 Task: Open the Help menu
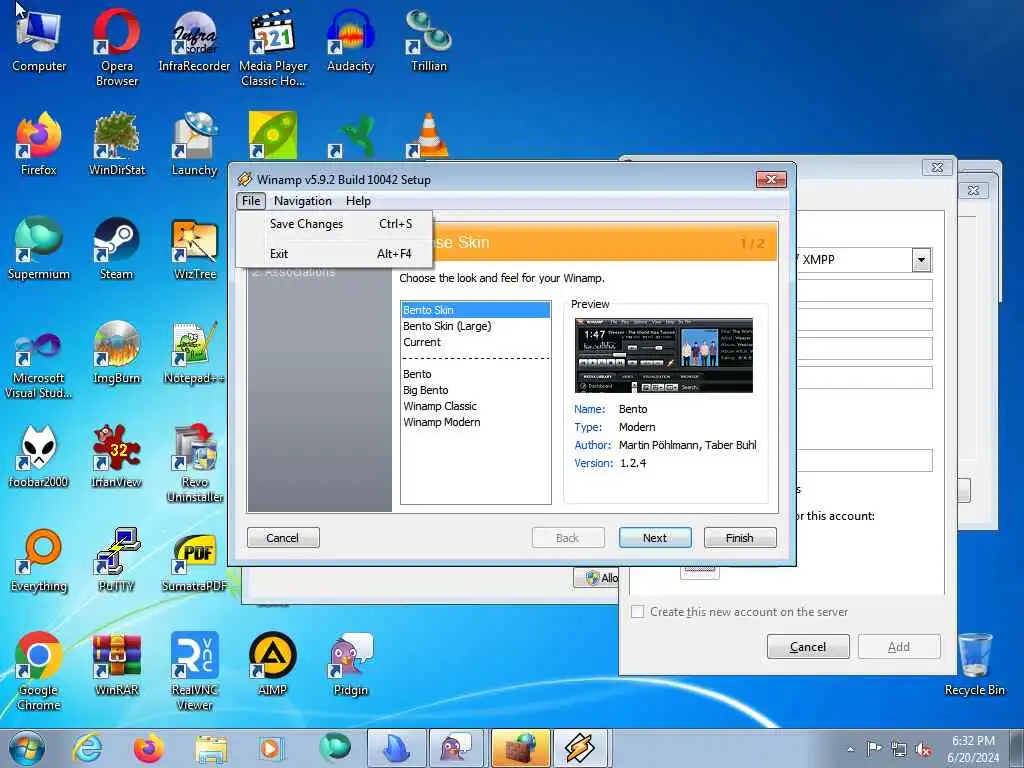(358, 200)
